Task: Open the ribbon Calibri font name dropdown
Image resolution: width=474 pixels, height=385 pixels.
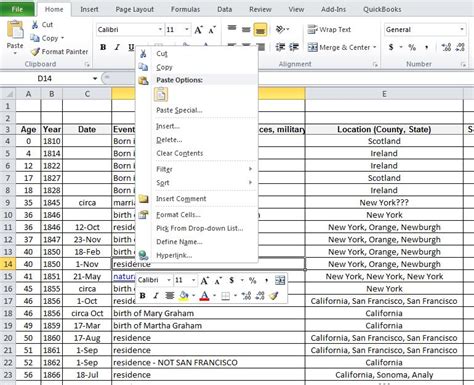Action: click(x=160, y=30)
